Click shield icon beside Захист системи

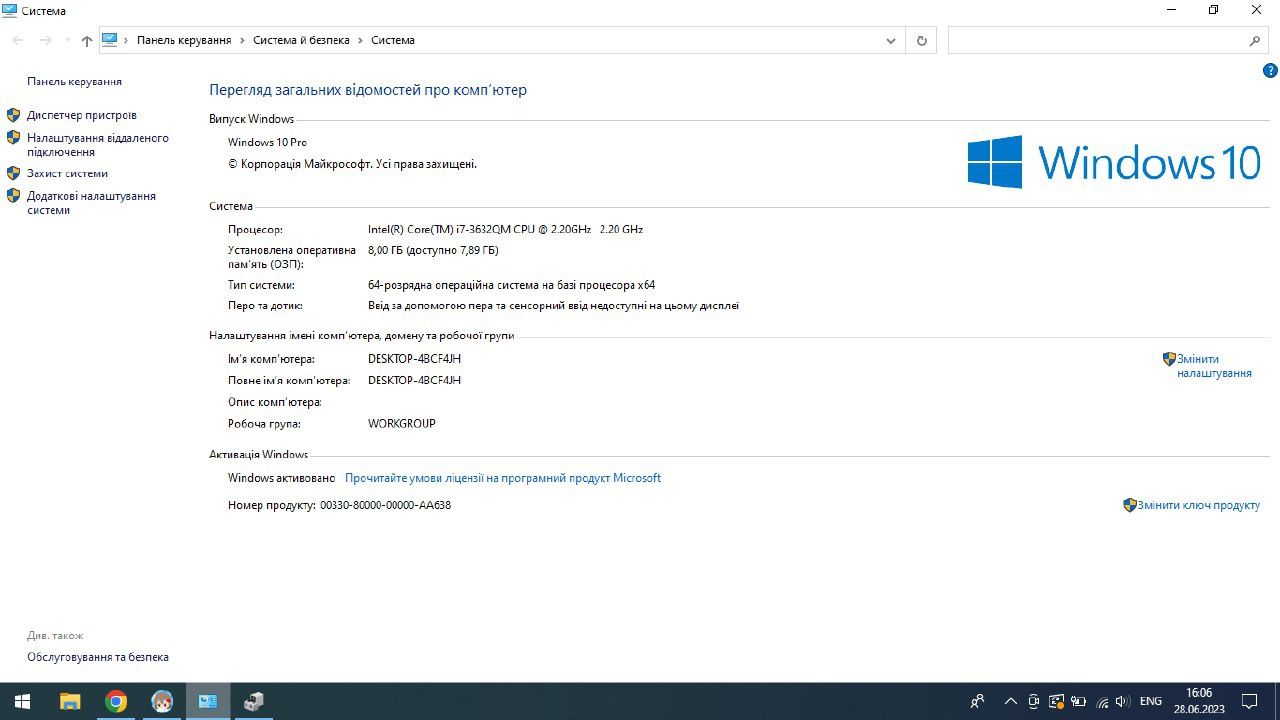[13, 173]
